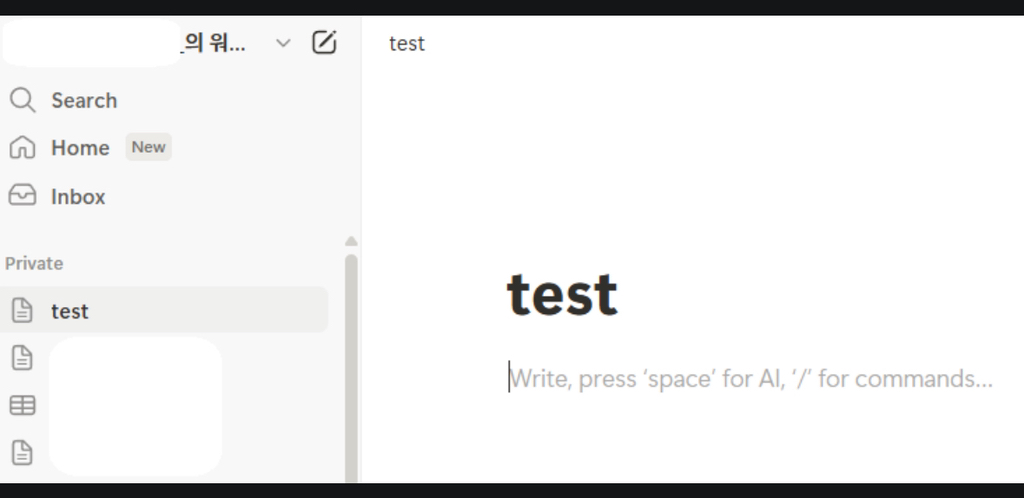Open the workspace switcher chevron
Image resolution: width=1024 pixels, height=498 pixels.
coord(283,43)
